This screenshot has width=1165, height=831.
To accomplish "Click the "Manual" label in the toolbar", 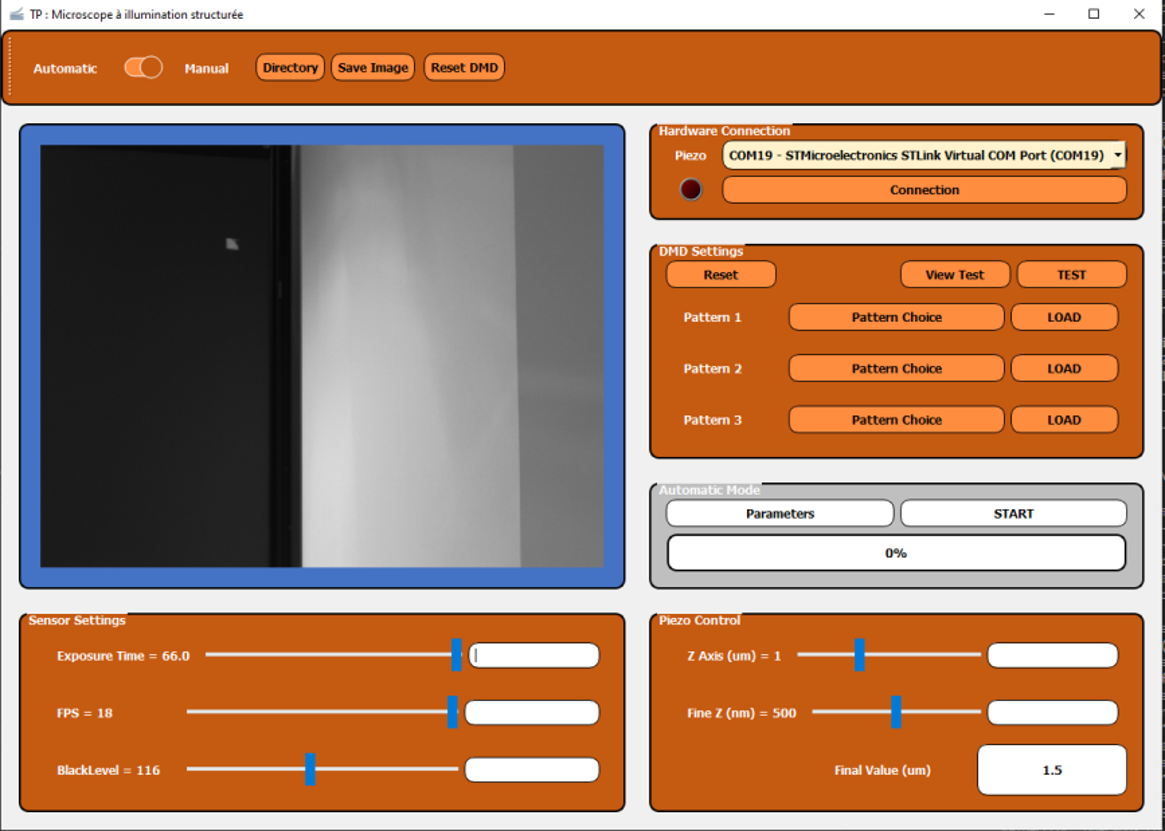I will coord(207,68).
